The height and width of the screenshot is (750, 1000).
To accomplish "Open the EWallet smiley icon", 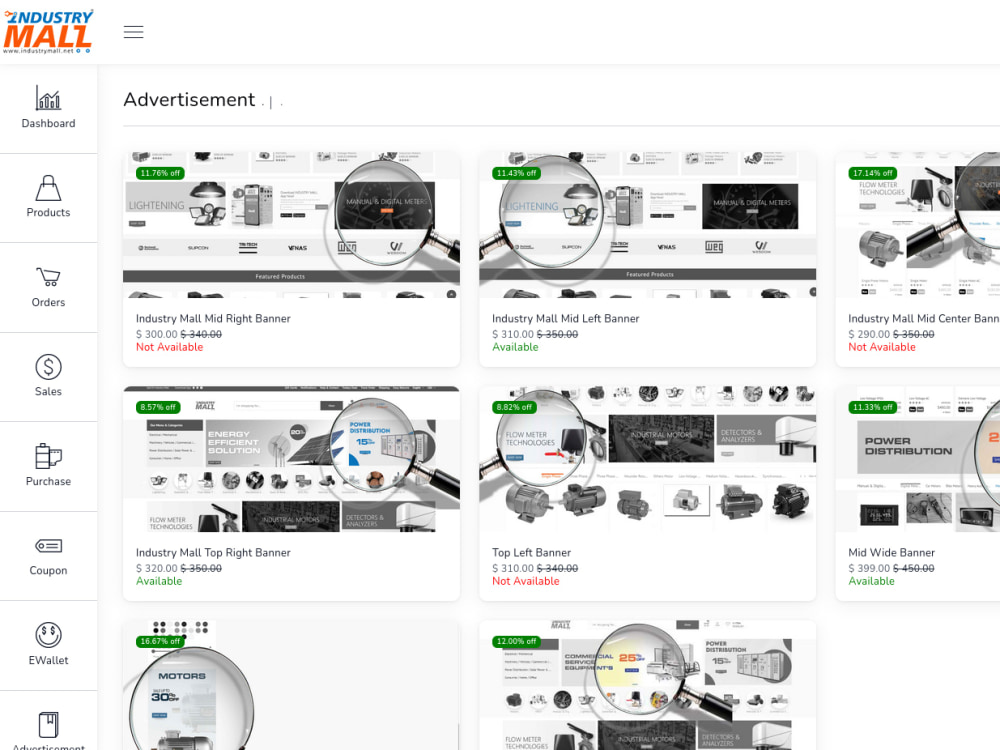I will (48, 635).
